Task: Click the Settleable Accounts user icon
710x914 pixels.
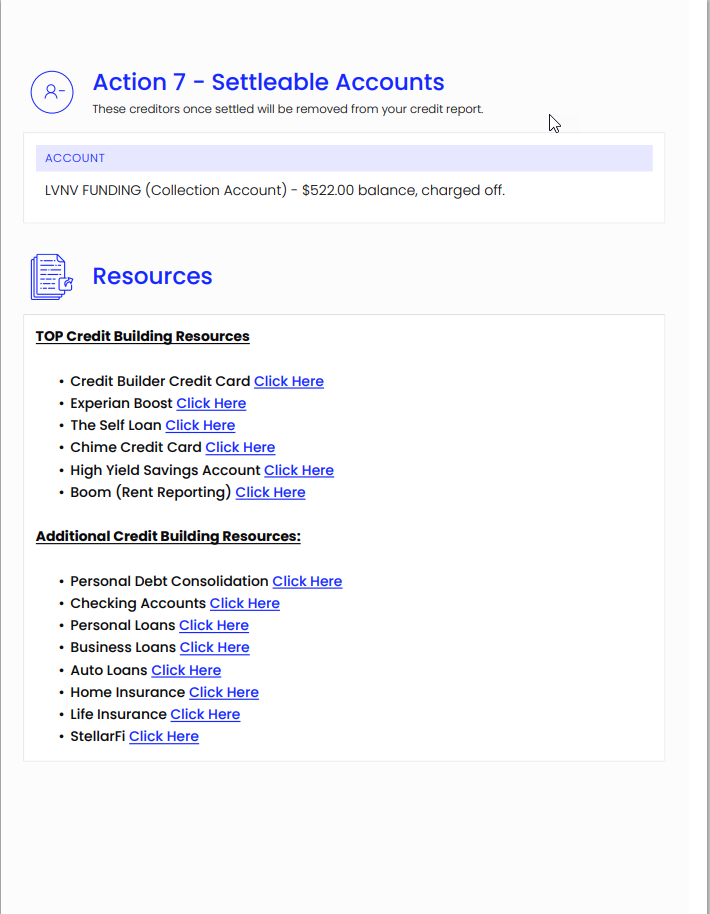Action: (x=52, y=92)
